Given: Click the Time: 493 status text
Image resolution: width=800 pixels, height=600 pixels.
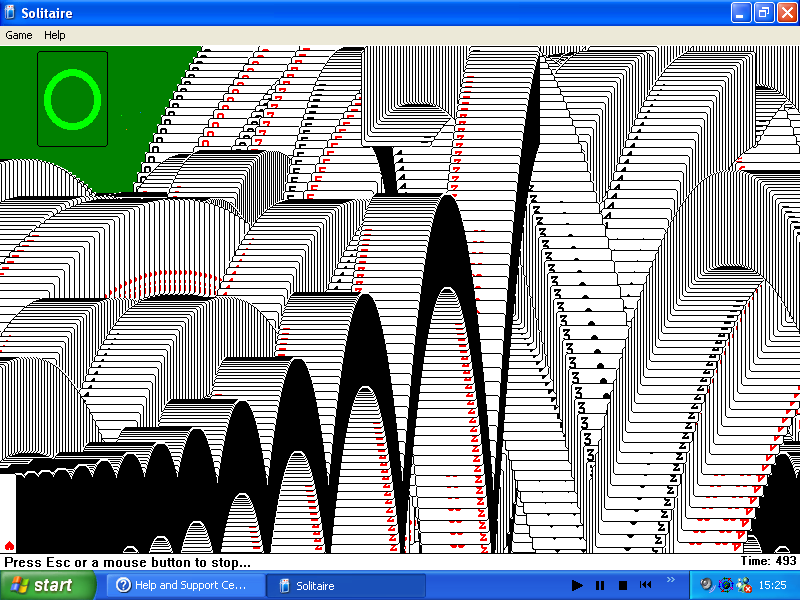Looking at the screenshot, I should point(768,562).
